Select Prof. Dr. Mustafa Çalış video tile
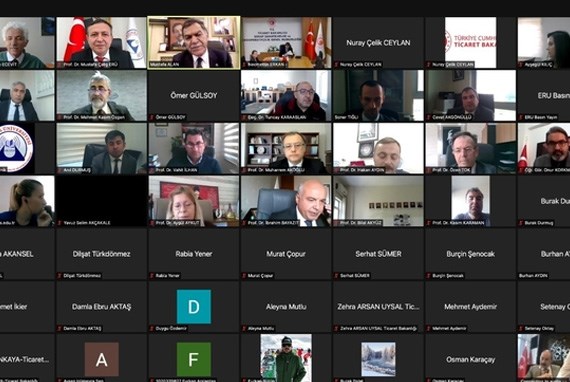The width and height of the screenshot is (570, 382). click(x=101, y=43)
